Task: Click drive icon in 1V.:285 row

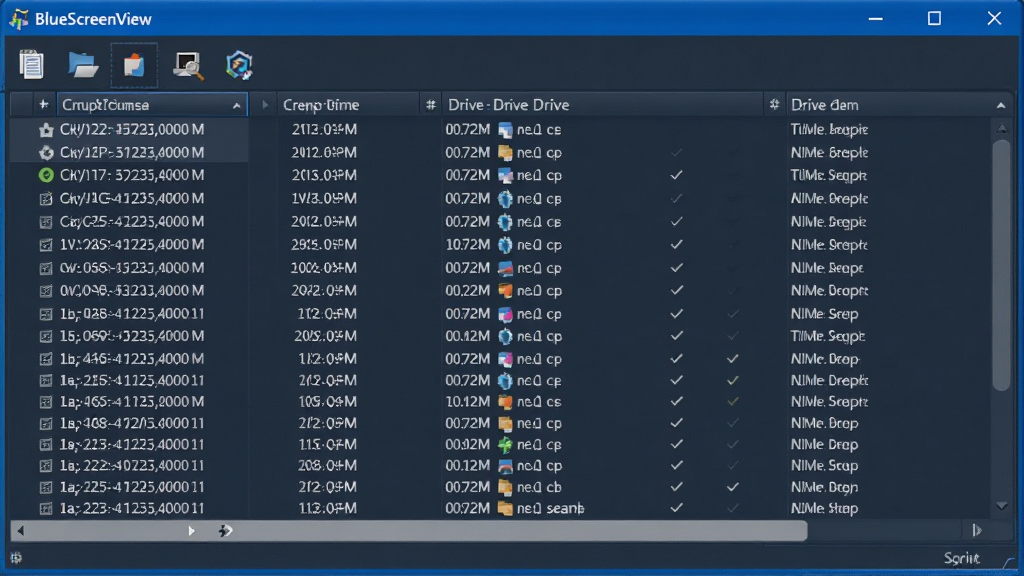Action: (x=505, y=245)
